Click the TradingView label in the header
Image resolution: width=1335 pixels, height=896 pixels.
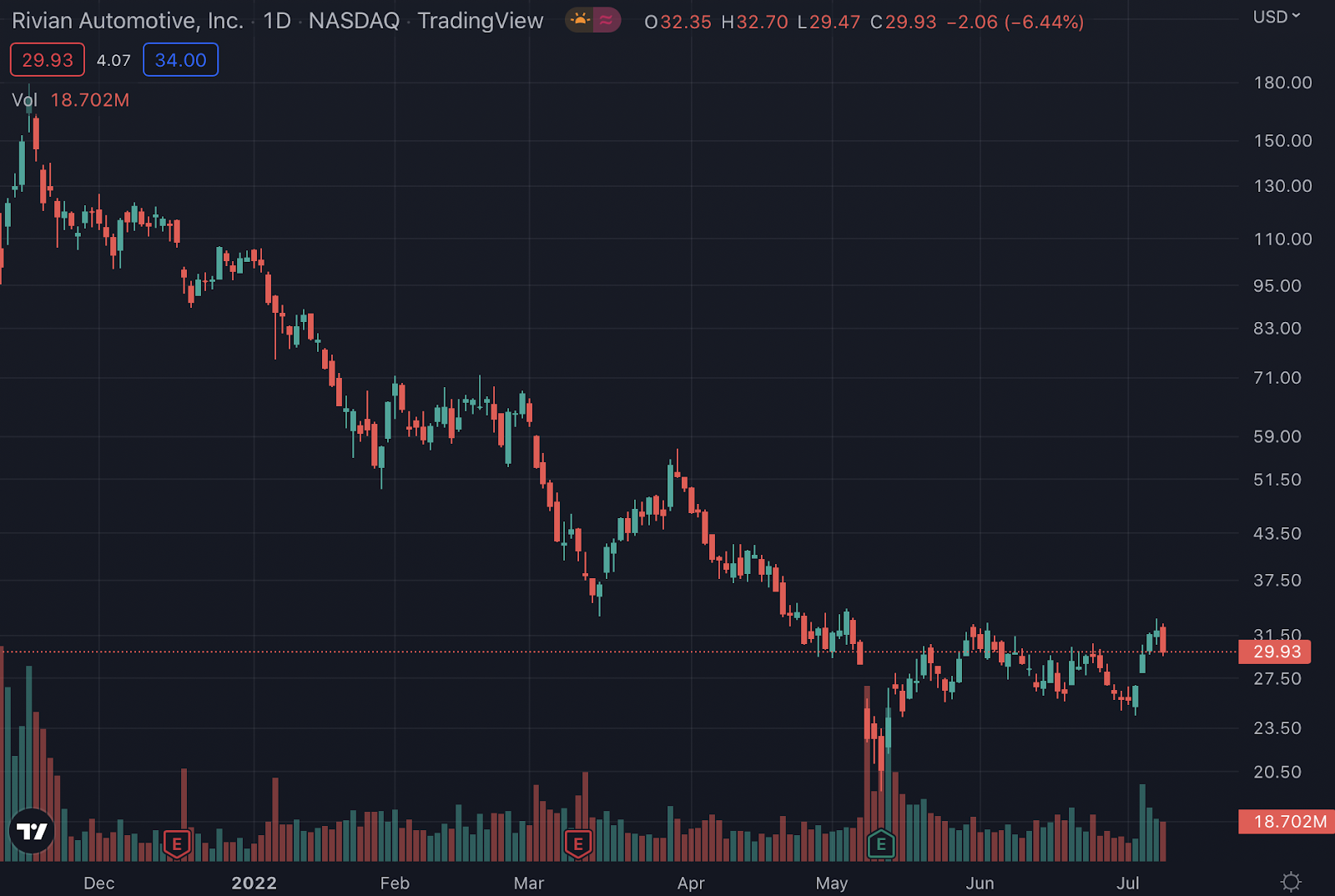point(481,21)
